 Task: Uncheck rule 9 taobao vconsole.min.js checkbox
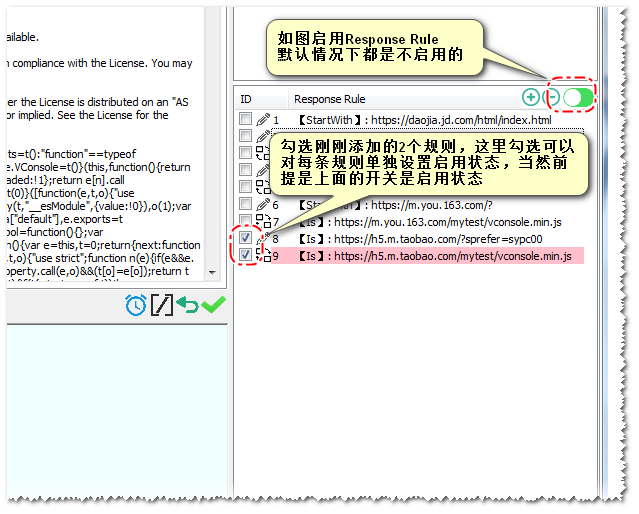[245, 254]
